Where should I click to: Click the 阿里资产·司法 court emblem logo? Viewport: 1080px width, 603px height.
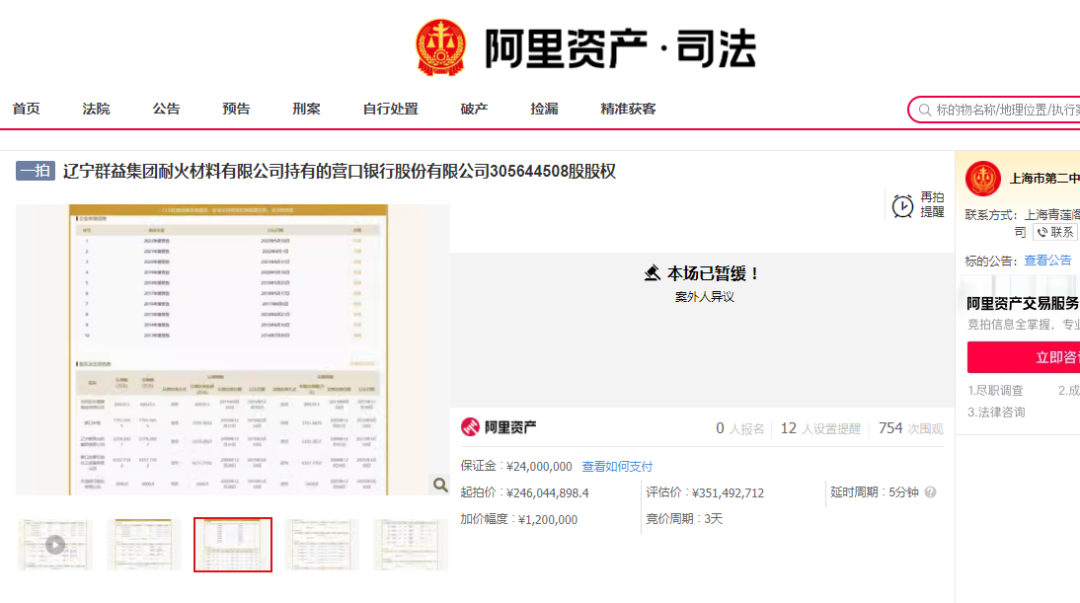click(441, 48)
